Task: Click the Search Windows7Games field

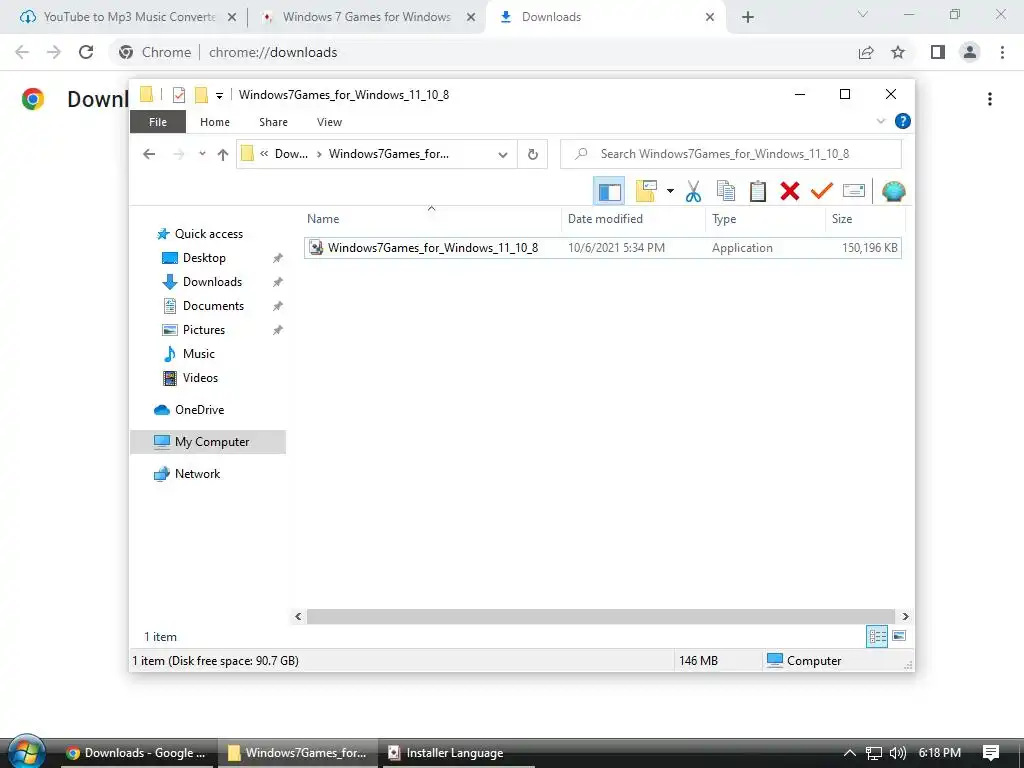Action: point(731,154)
